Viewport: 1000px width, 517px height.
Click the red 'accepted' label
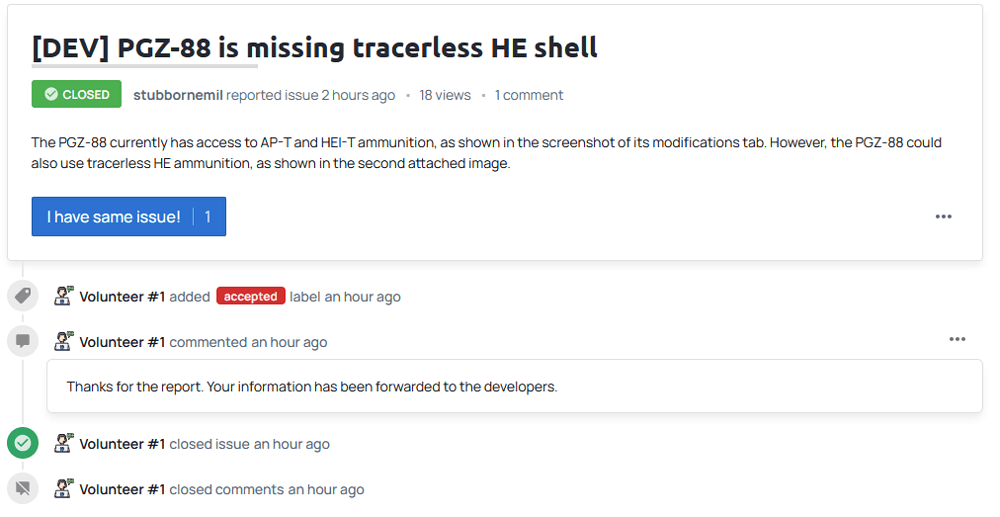[251, 296]
